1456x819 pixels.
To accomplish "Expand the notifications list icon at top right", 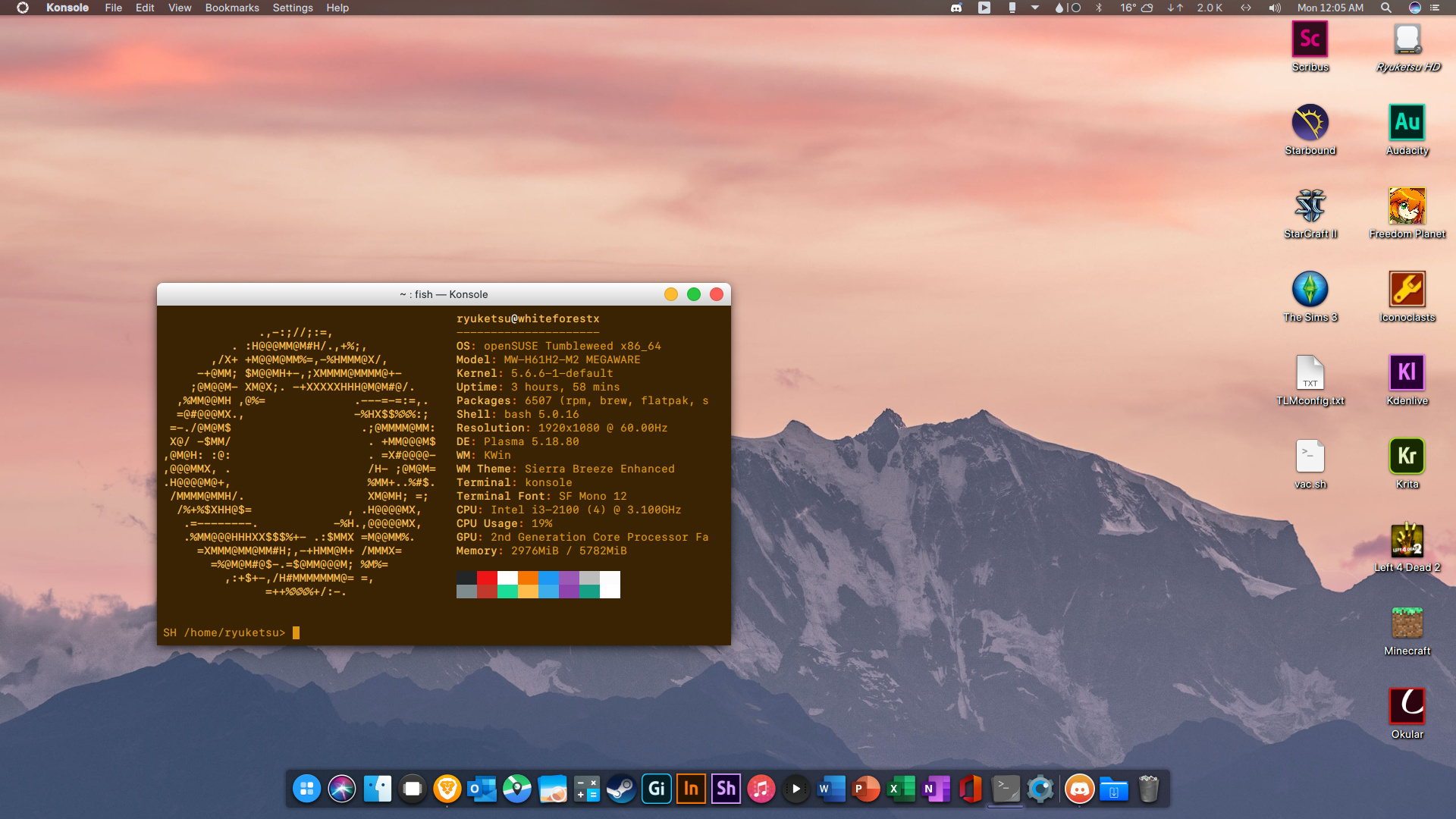I will (1434, 8).
